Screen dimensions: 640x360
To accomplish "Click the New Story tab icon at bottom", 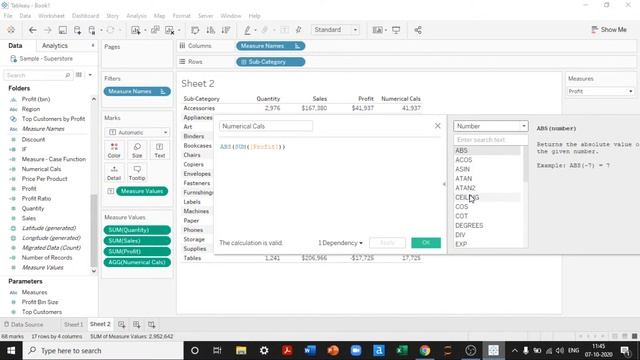I will point(151,324).
